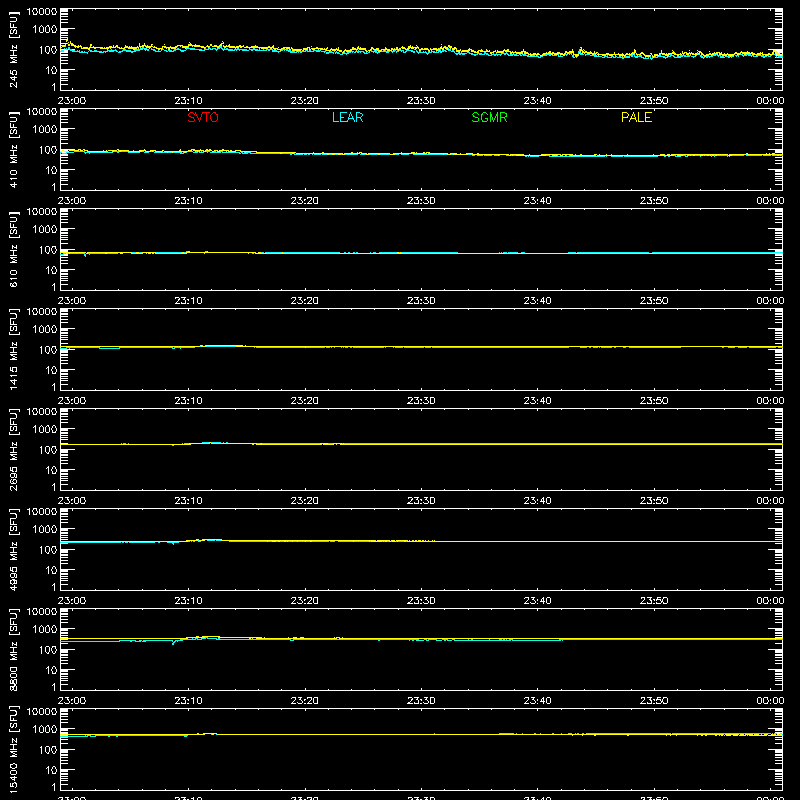Select the 2695 MHz [SFU] axis title
This screenshot has height=800, width=800.
(13, 449)
